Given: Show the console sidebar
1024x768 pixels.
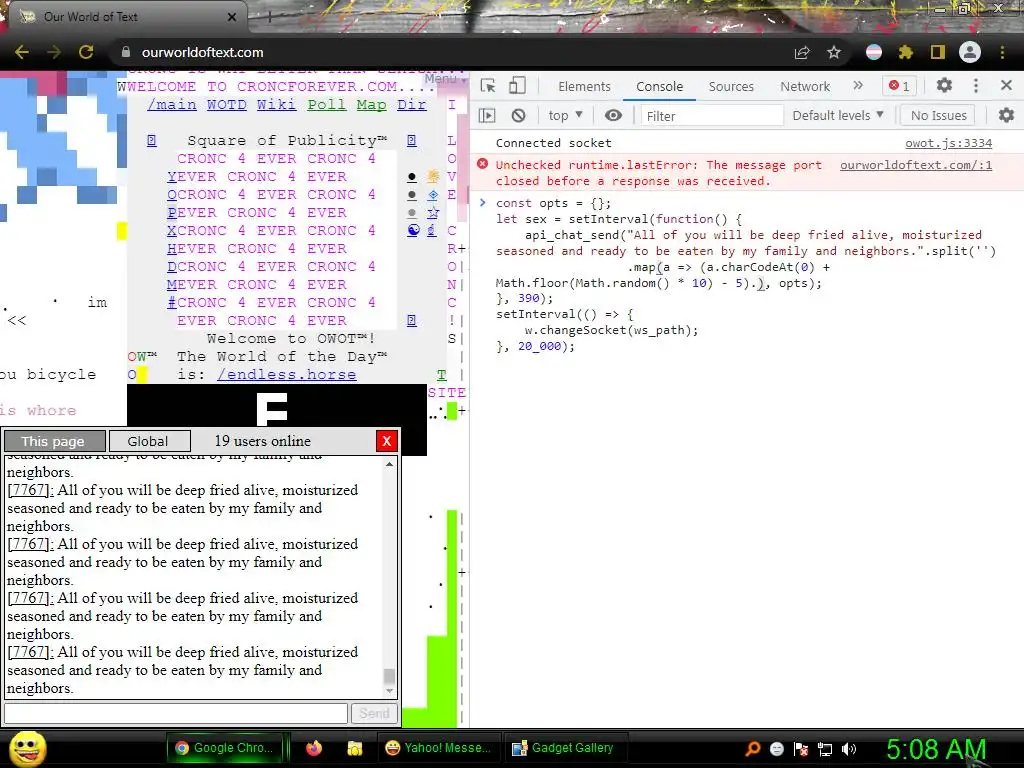Looking at the screenshot, I should tap(487, 116).
